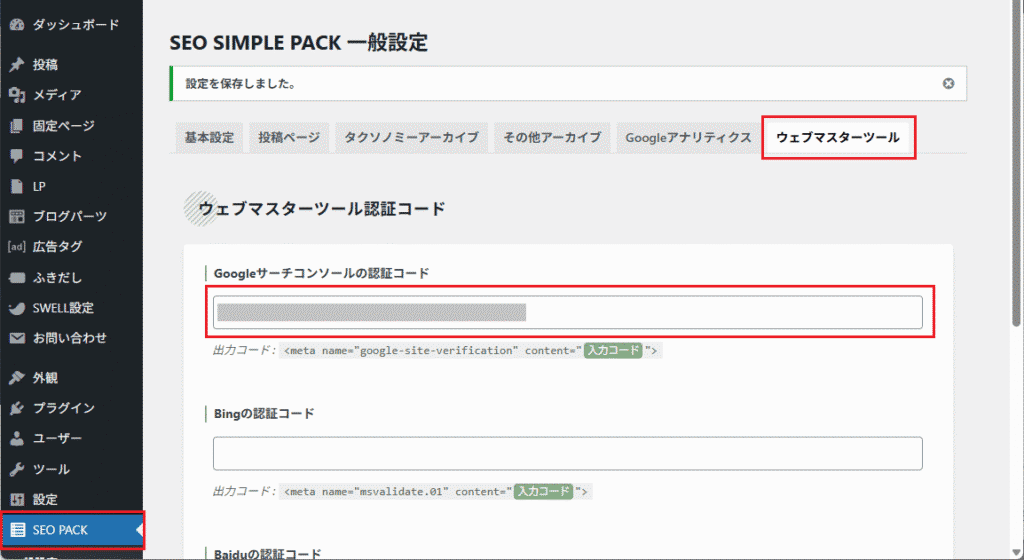Click the pushpin icon next to 投稿
The height and width of the screenshot is (560, 1024).
[17, 65]
